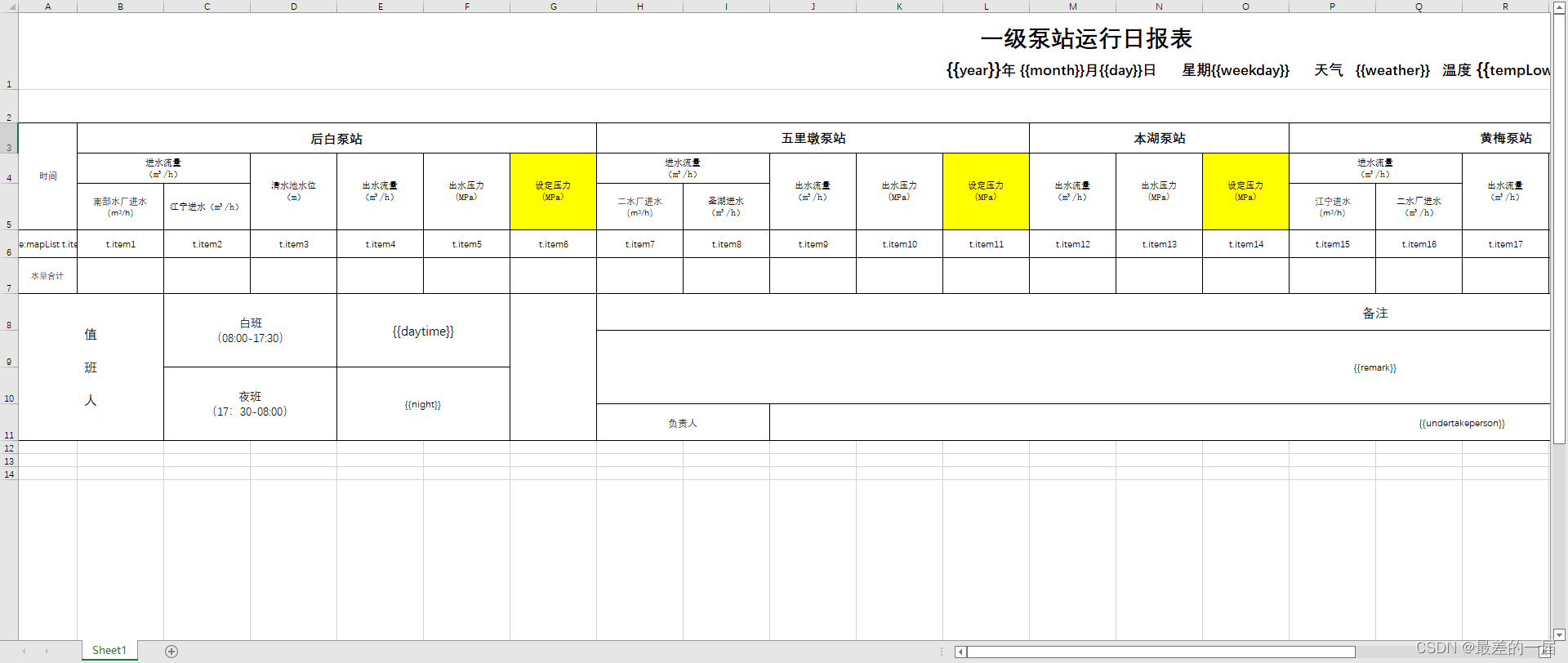Viewport: 1568px width, 663px height.
Task: Select the {{night}} cell
Action: pos(424,404)
